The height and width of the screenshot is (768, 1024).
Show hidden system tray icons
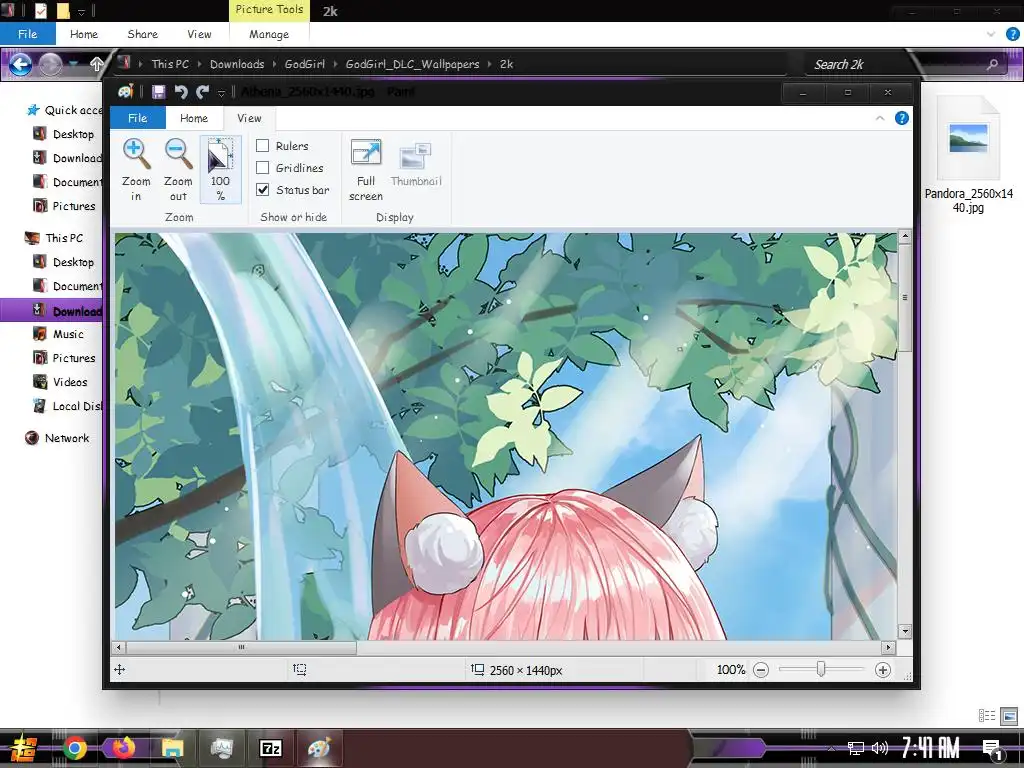tap(830, 748)
